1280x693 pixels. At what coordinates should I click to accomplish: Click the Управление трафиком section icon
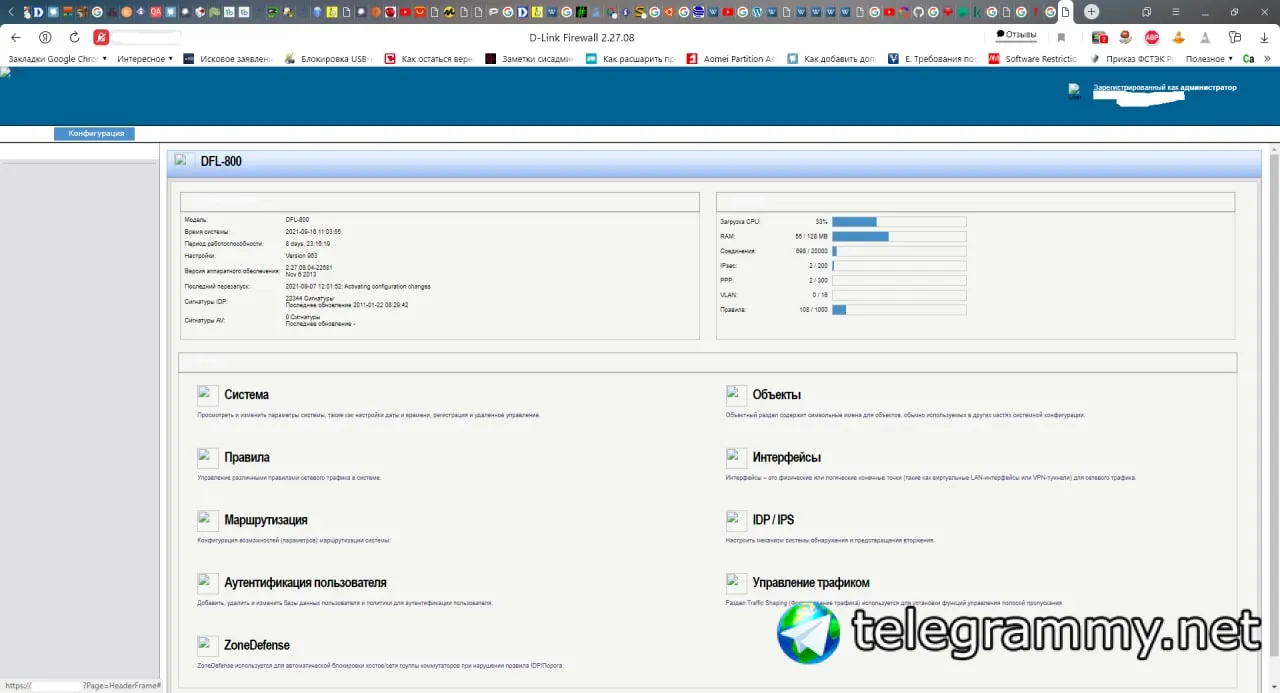pyautogui.click(x=736, y=583)
